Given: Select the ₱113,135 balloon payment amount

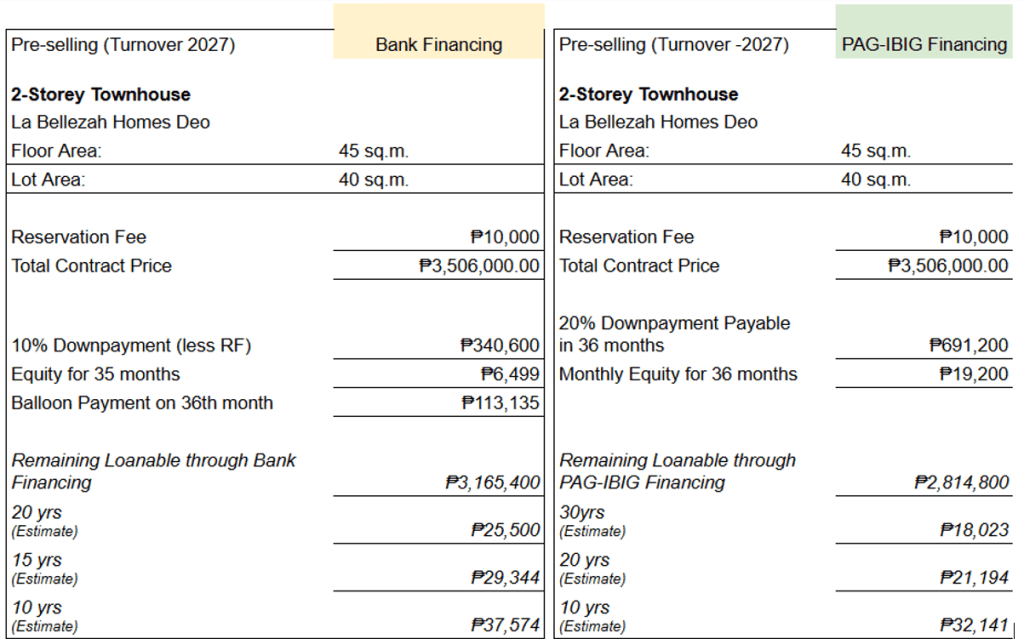Looking at the screenshot, I should [500, 403].
